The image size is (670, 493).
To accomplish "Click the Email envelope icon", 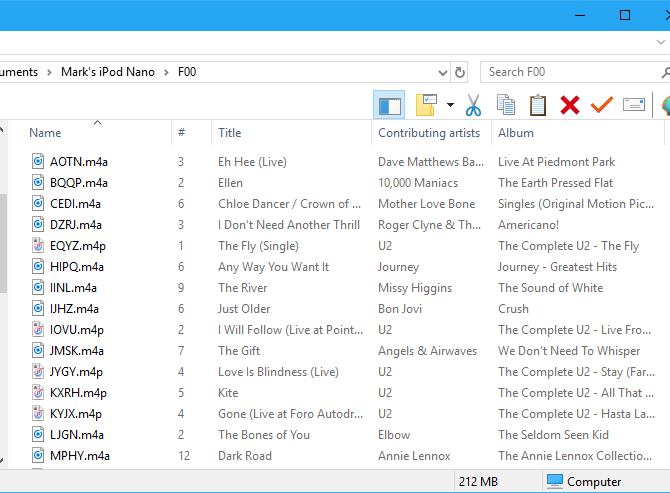I will 633,104.
